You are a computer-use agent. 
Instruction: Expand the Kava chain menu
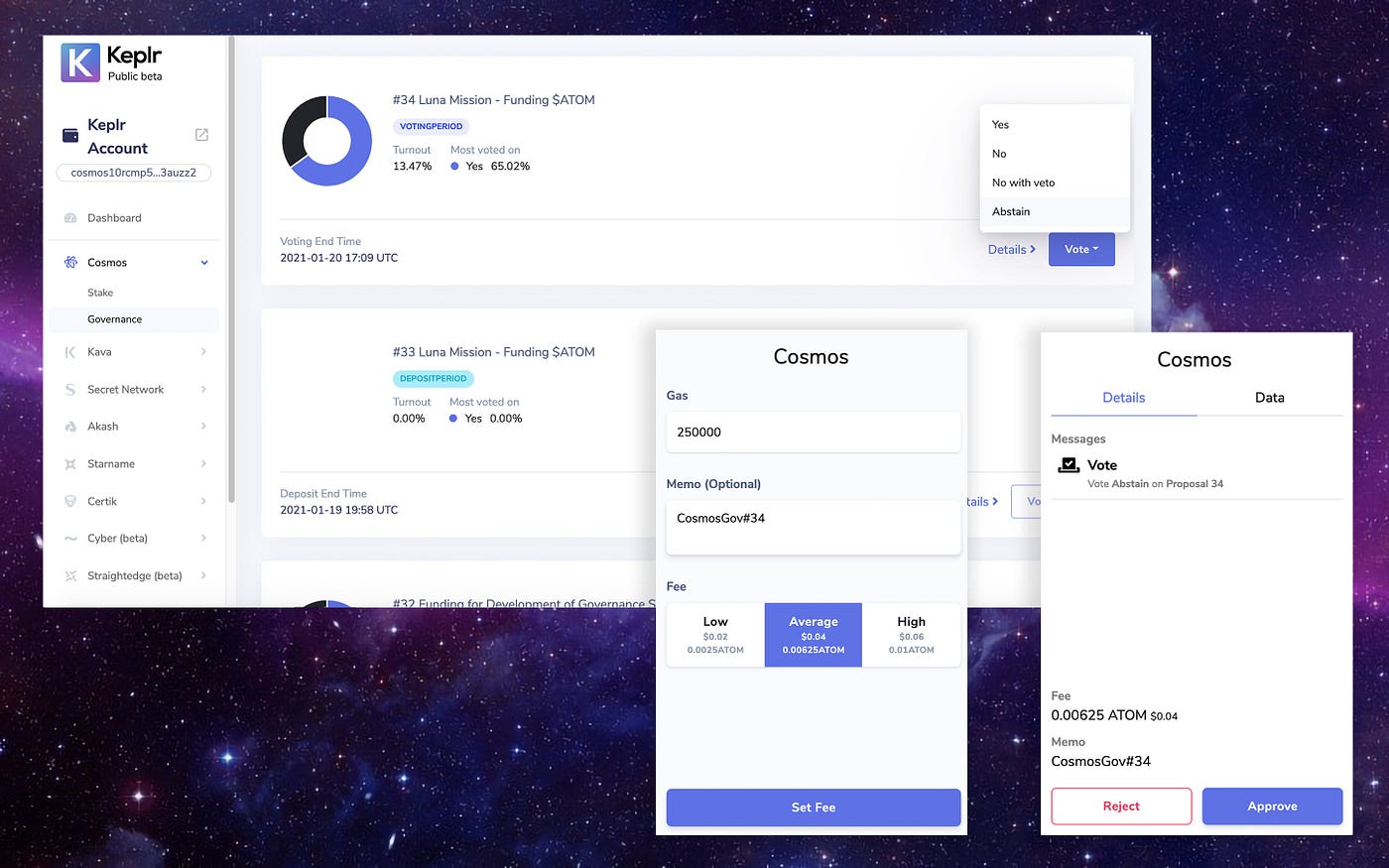[x=203, y=352]
